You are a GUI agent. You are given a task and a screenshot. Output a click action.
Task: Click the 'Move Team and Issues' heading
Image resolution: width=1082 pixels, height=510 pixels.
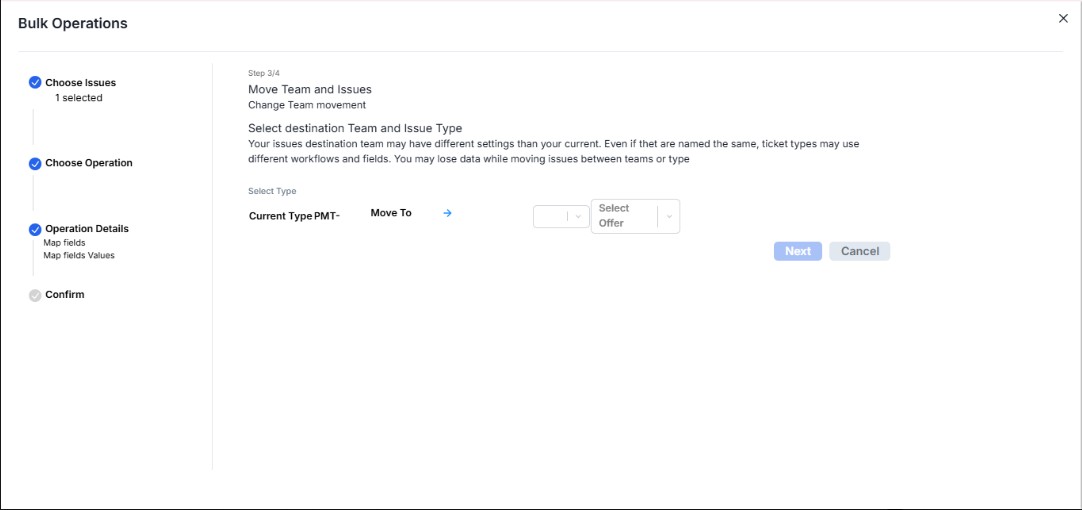pos(310,89)
